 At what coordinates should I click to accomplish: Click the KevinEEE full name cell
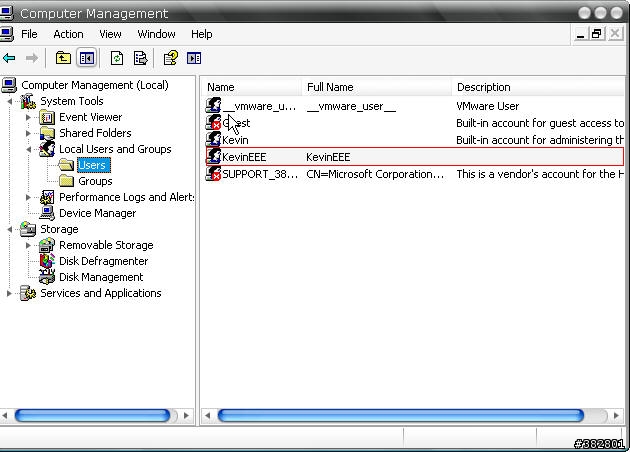tap(328, 157)
